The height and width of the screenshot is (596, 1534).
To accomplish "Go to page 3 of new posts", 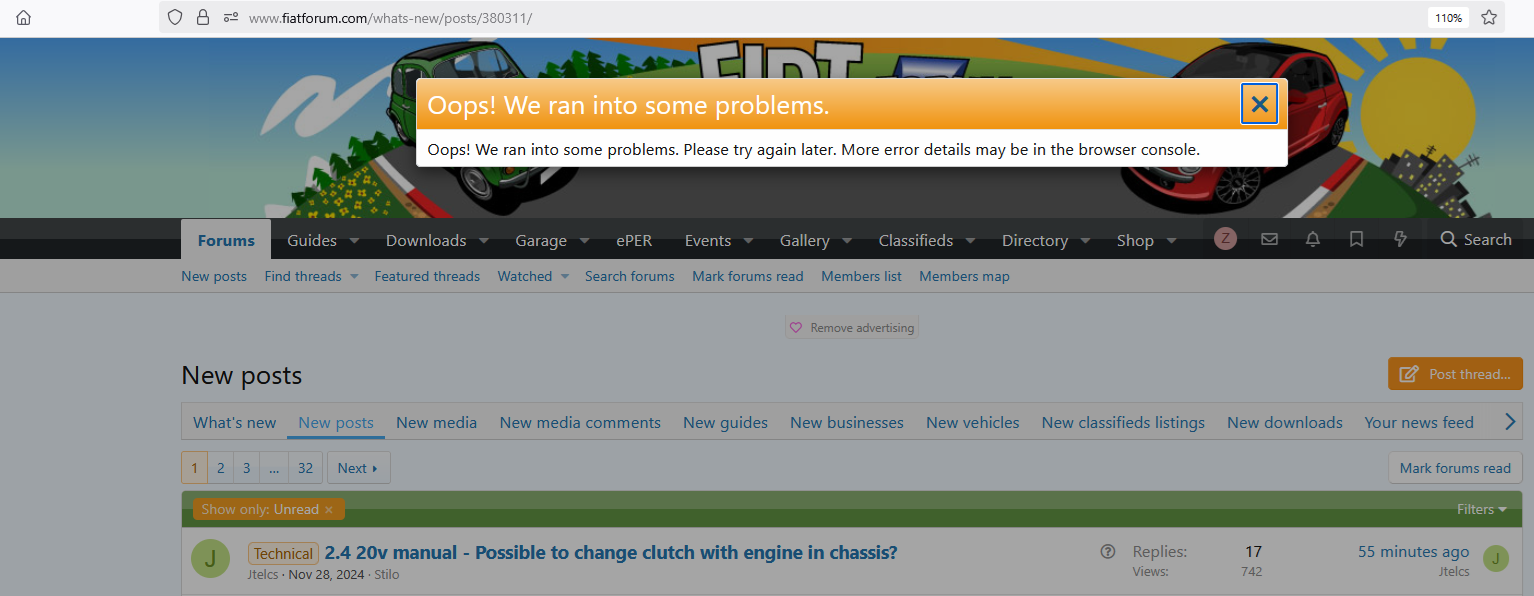I will (247, 468).
